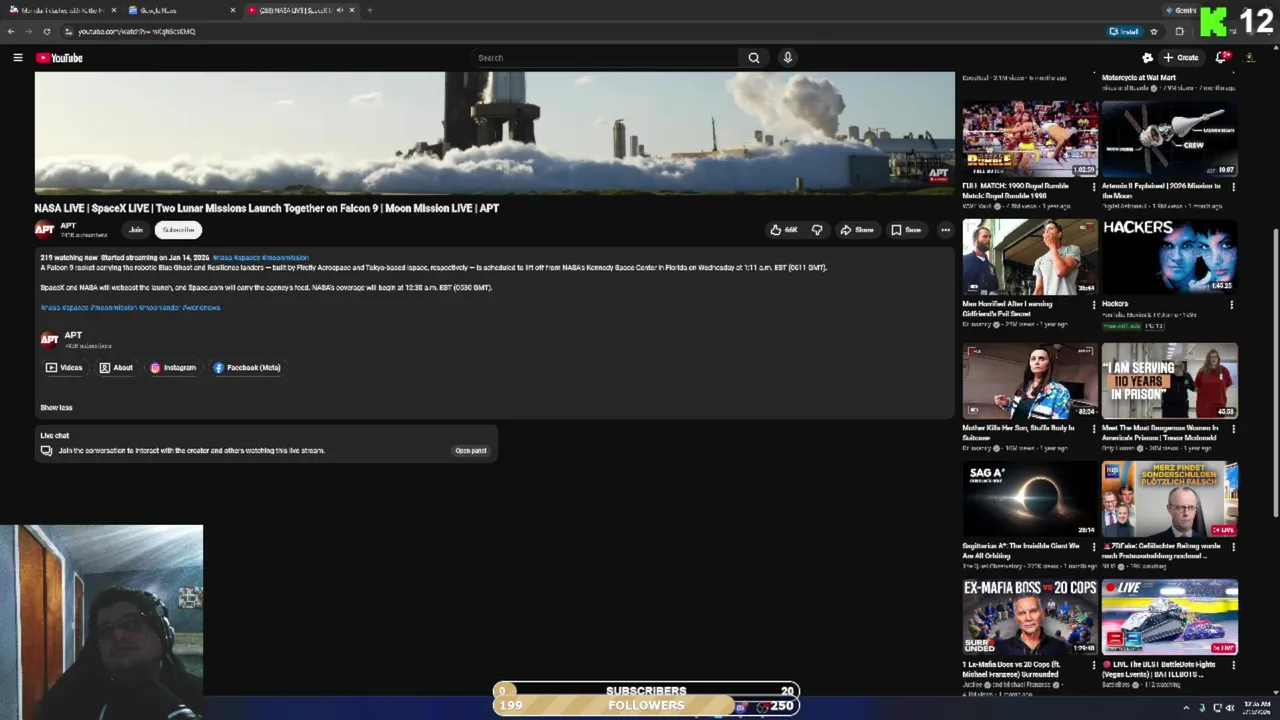Click the hashtag links below description
This screenshot has width=1280, height=720.
pyautogui.click(x=130, y=308)
